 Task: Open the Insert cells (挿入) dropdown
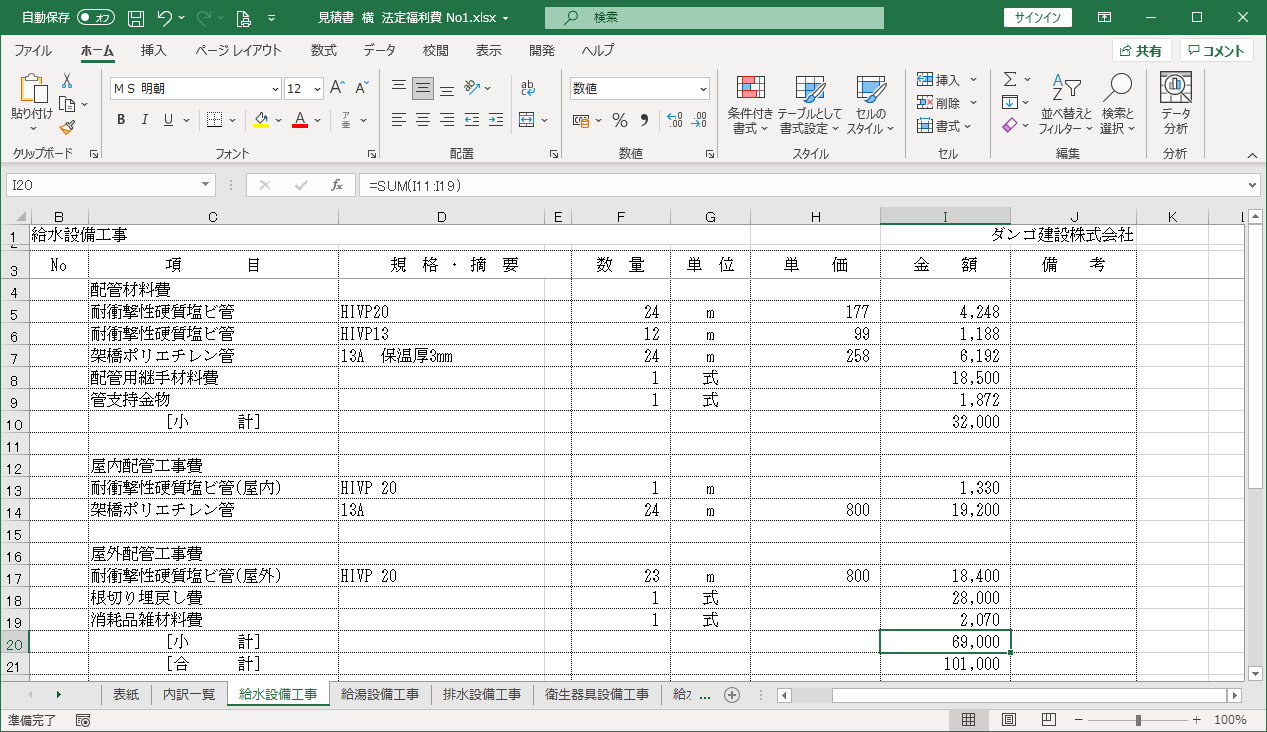947,80
